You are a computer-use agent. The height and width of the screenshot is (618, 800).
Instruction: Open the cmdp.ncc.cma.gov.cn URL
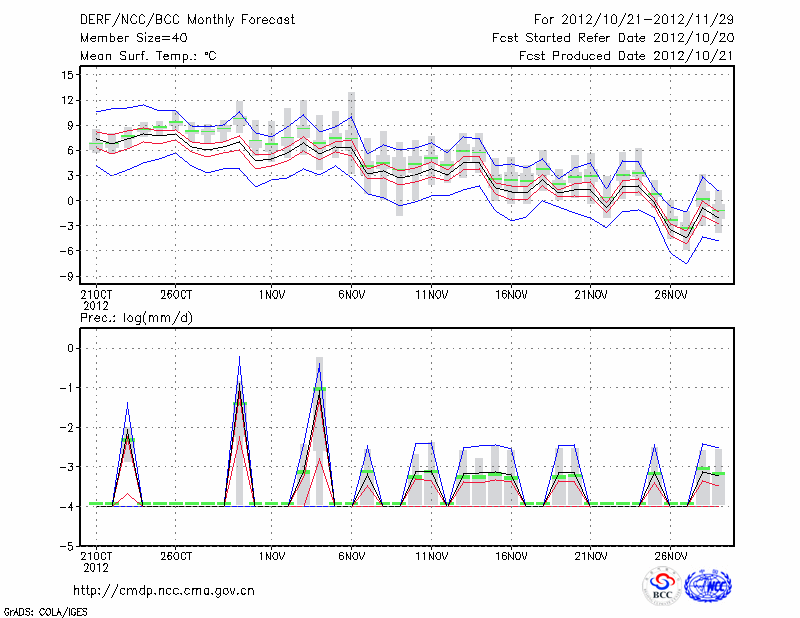pos(164,590)
